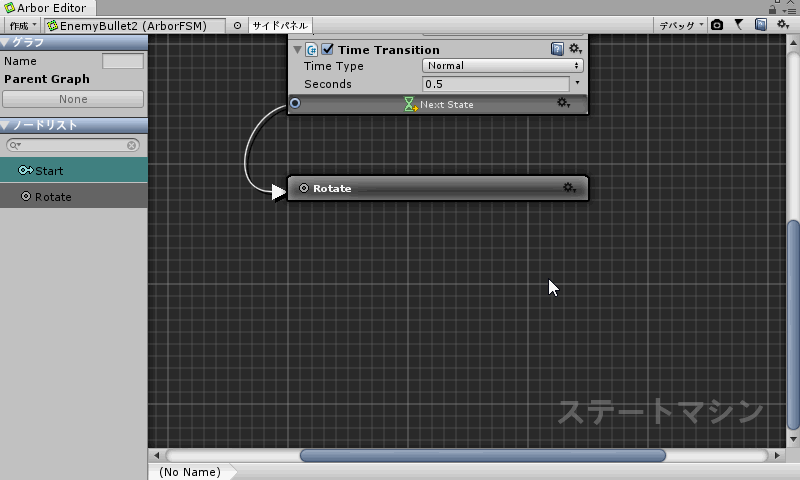Click the vertical scrollbar up arrow
The height and width of the screenshot is (480, 800).
[x=793, y=43]
